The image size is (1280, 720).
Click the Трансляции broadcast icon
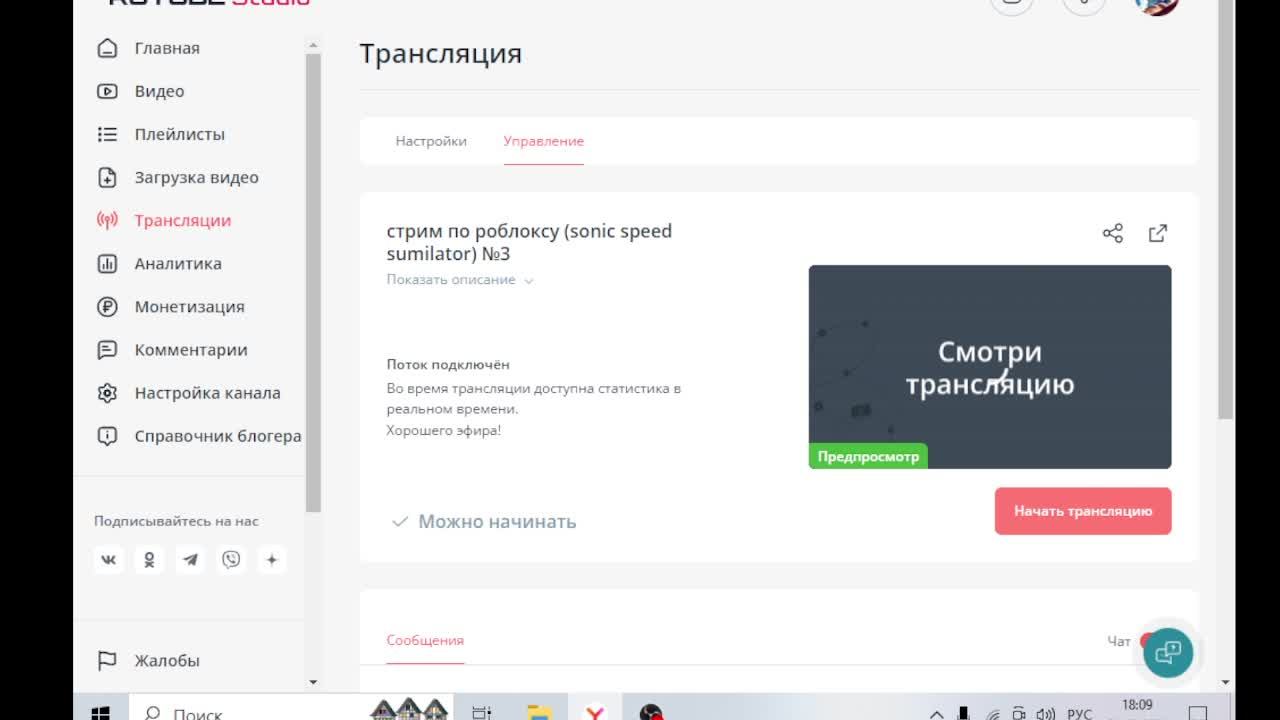tap(107, 220)
